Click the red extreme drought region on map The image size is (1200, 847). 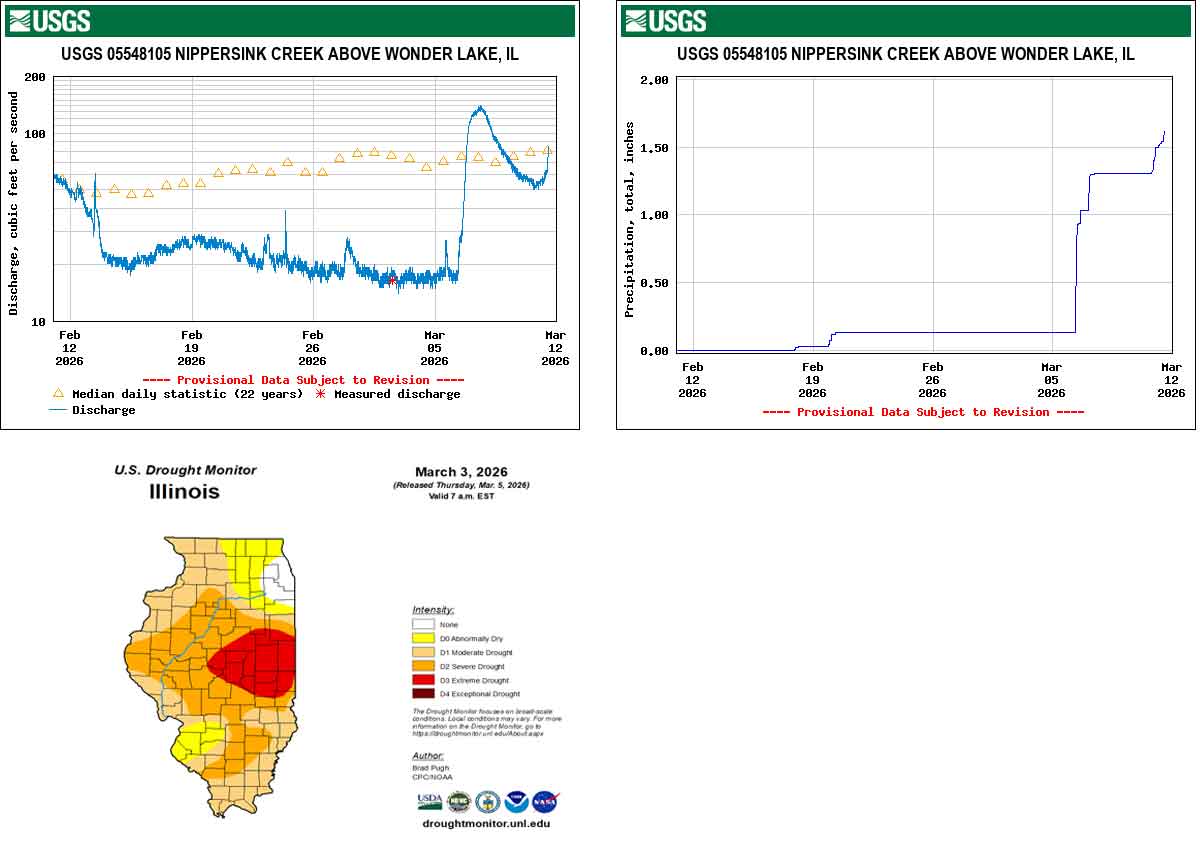[x=260, y=662]
